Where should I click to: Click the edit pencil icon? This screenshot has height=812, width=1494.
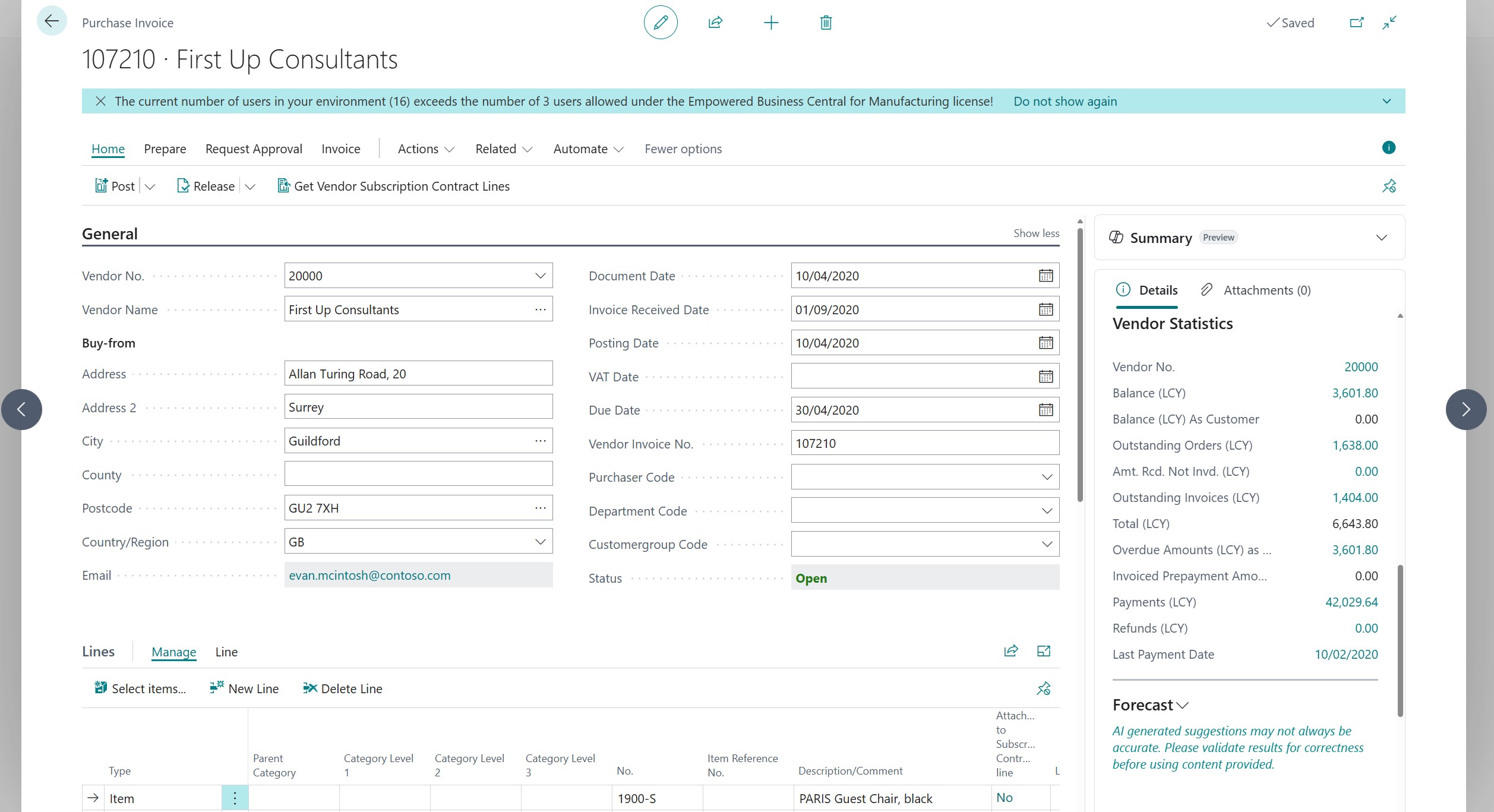[x=661, y=23]
